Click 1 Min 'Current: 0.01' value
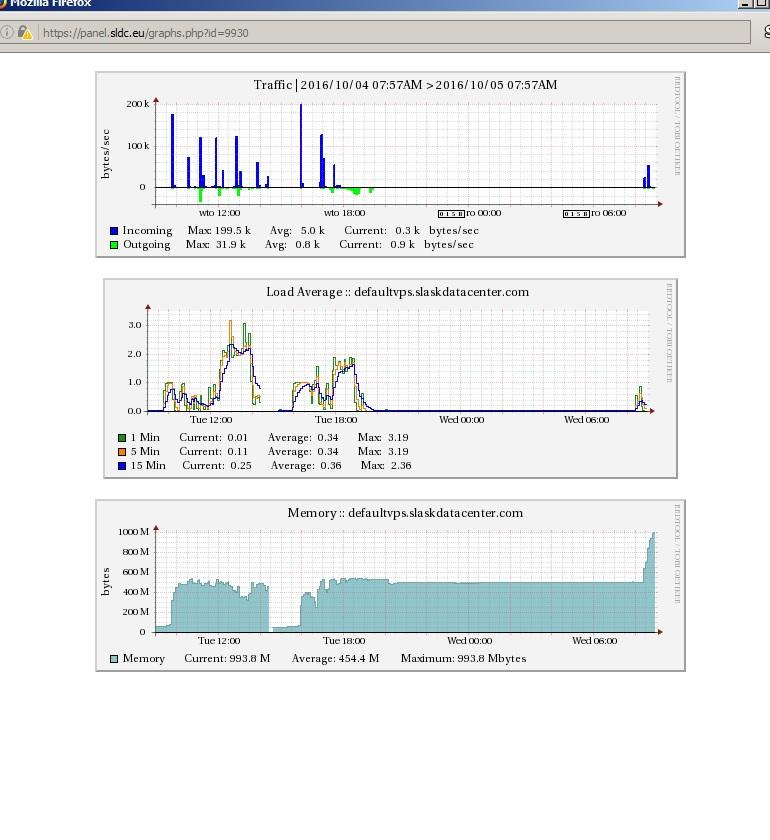This screenshot has height=840, width=770. [213, 437]
